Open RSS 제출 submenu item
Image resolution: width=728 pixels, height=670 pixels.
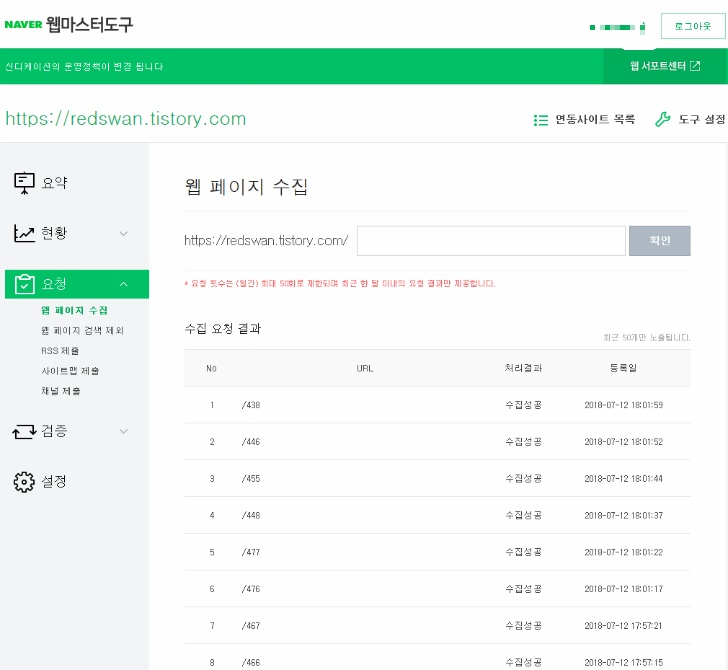pos(60,351)
